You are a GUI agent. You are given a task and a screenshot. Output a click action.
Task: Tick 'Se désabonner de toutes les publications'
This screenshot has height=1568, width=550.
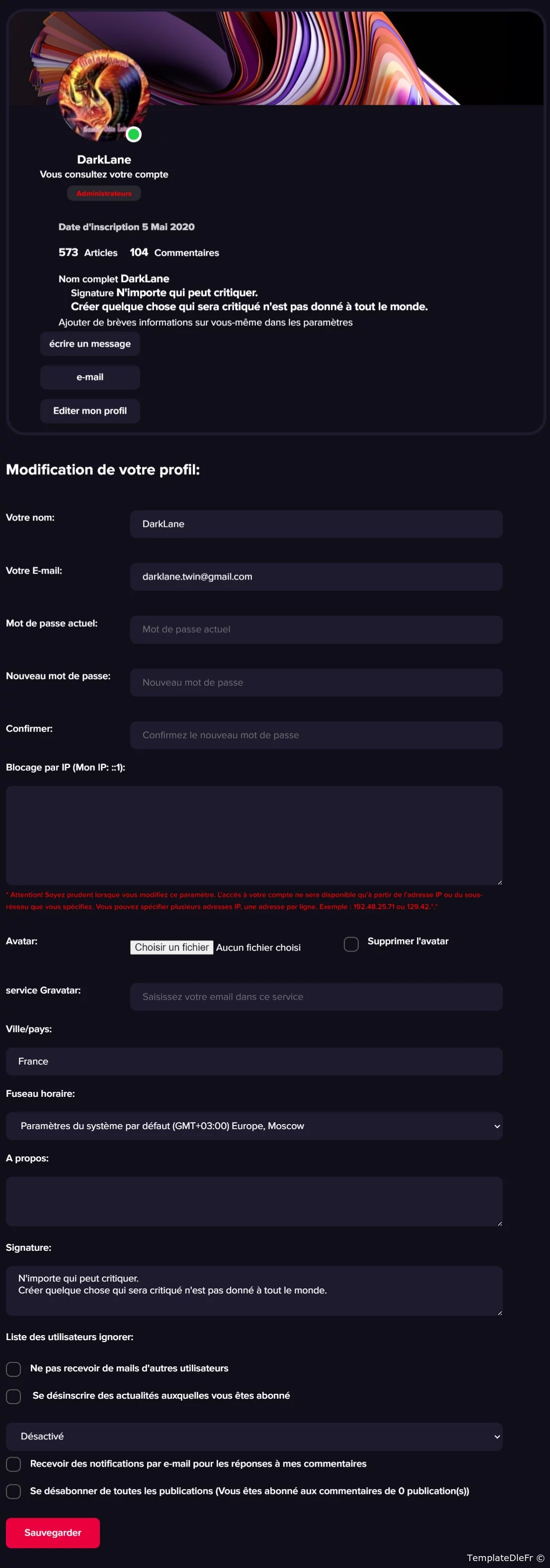13,1492
